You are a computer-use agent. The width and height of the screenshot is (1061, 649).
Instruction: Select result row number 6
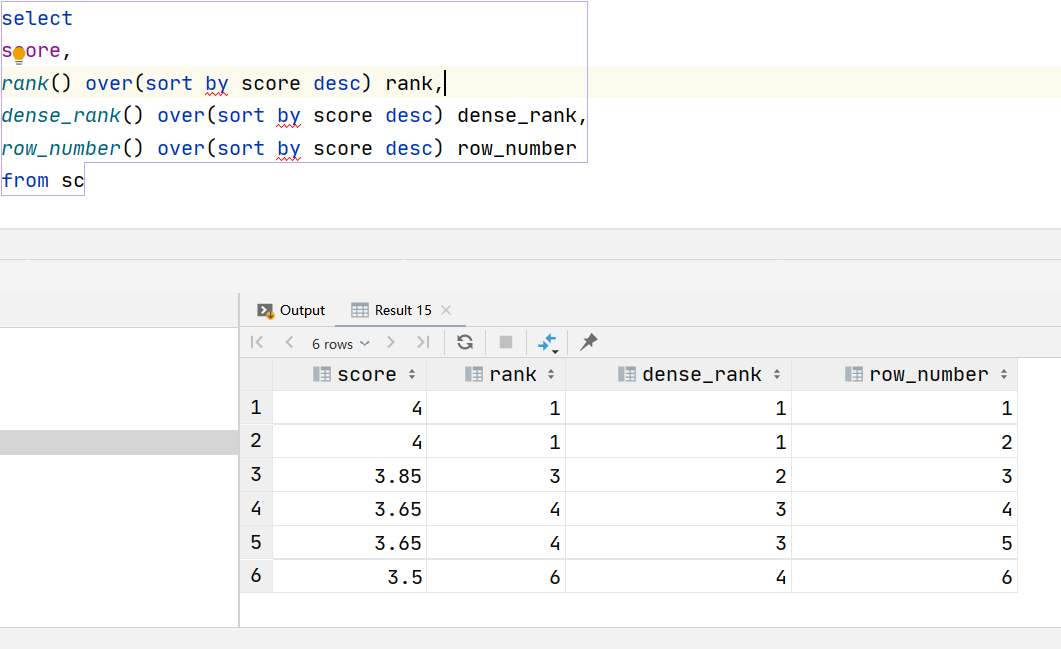256,576
